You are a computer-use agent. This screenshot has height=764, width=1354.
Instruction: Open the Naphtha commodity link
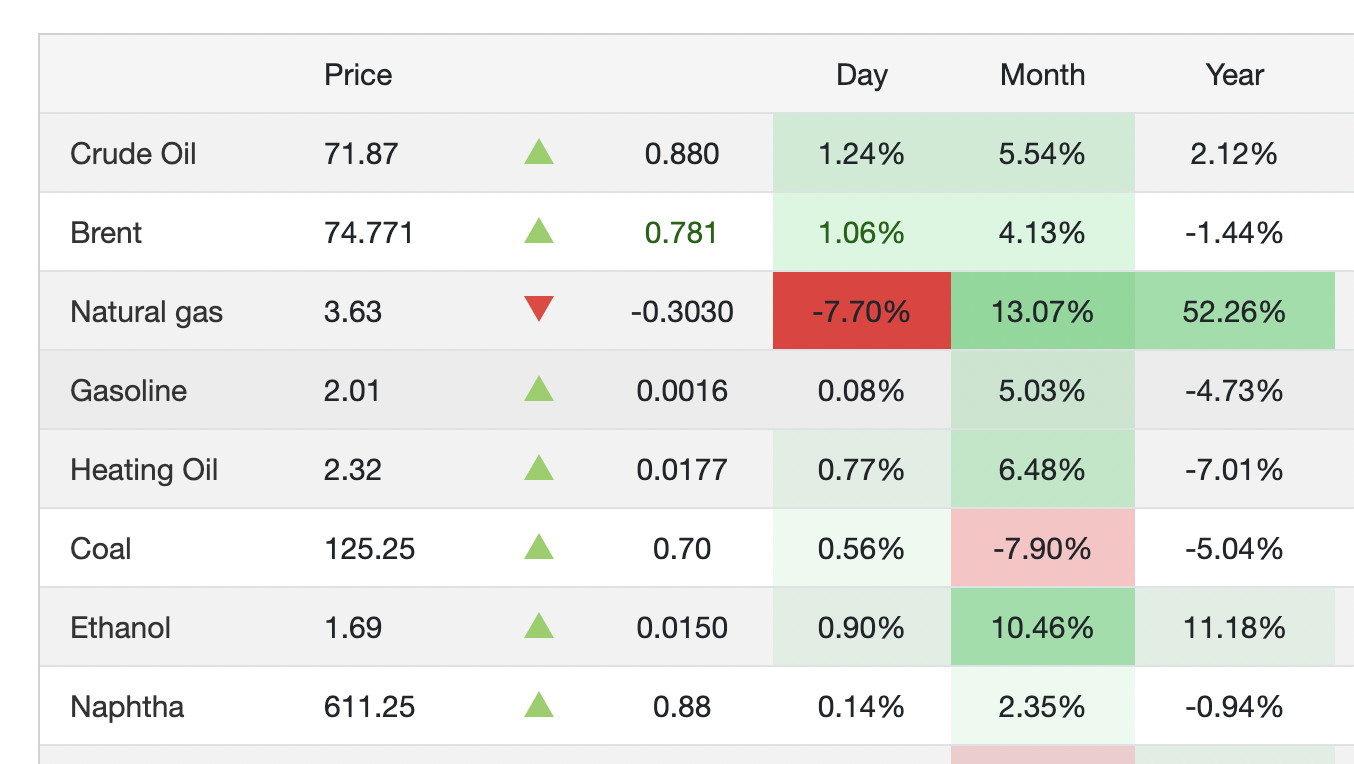point(127,707)
